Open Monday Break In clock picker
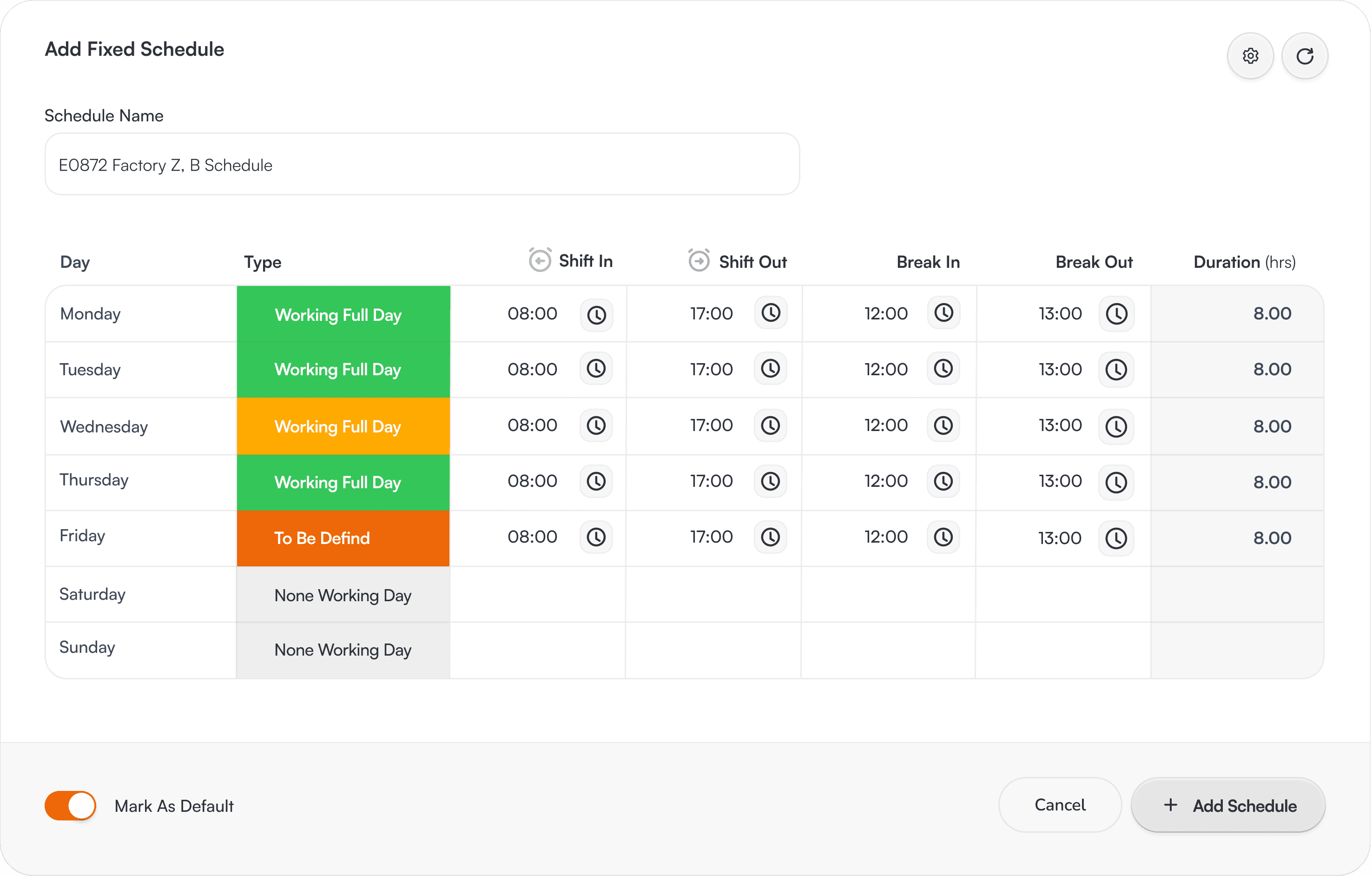Screen dimensions: 1372x876 [943, 313]
